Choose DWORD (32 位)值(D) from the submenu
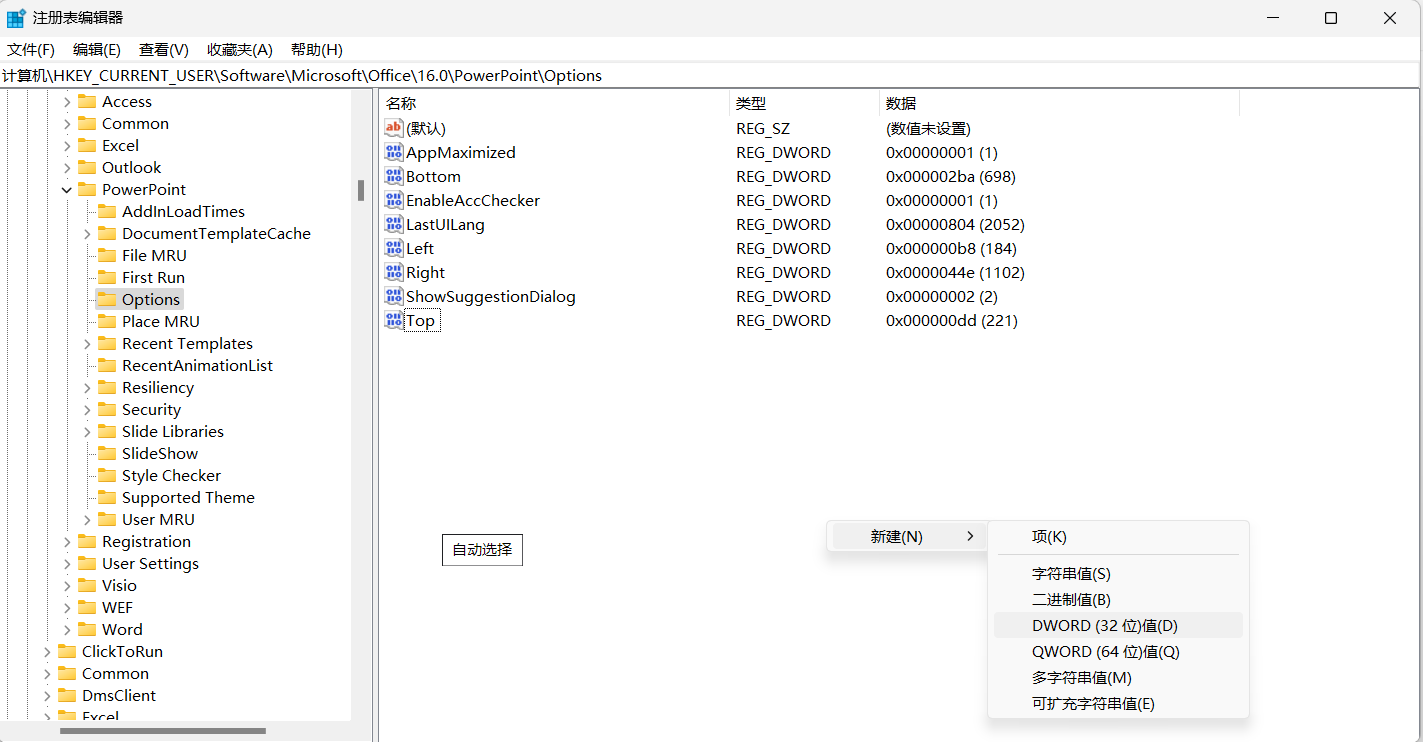Viewport: 1423px width, 742px height. [1118, 625]
